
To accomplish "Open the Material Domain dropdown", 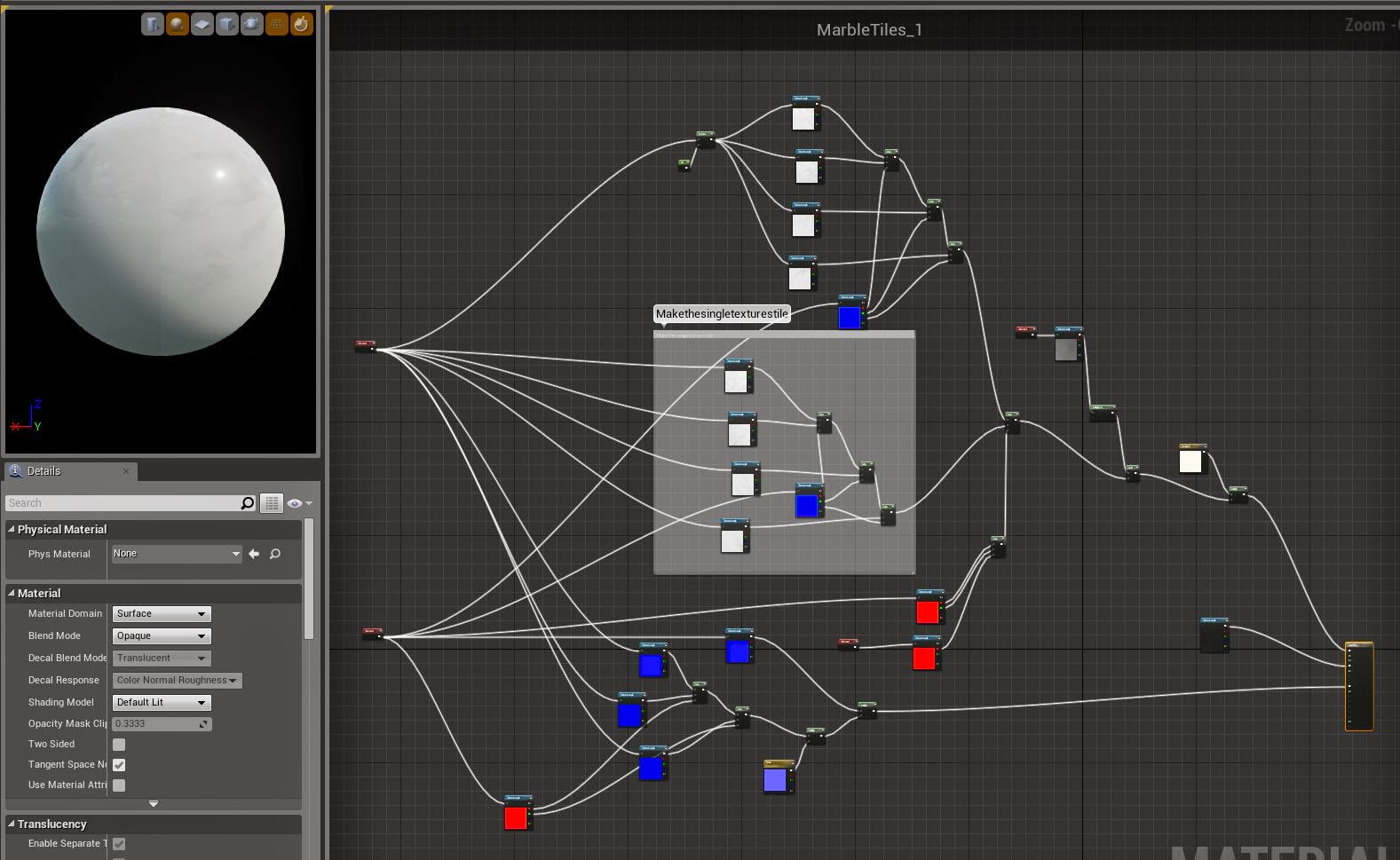I will (161, 614).
